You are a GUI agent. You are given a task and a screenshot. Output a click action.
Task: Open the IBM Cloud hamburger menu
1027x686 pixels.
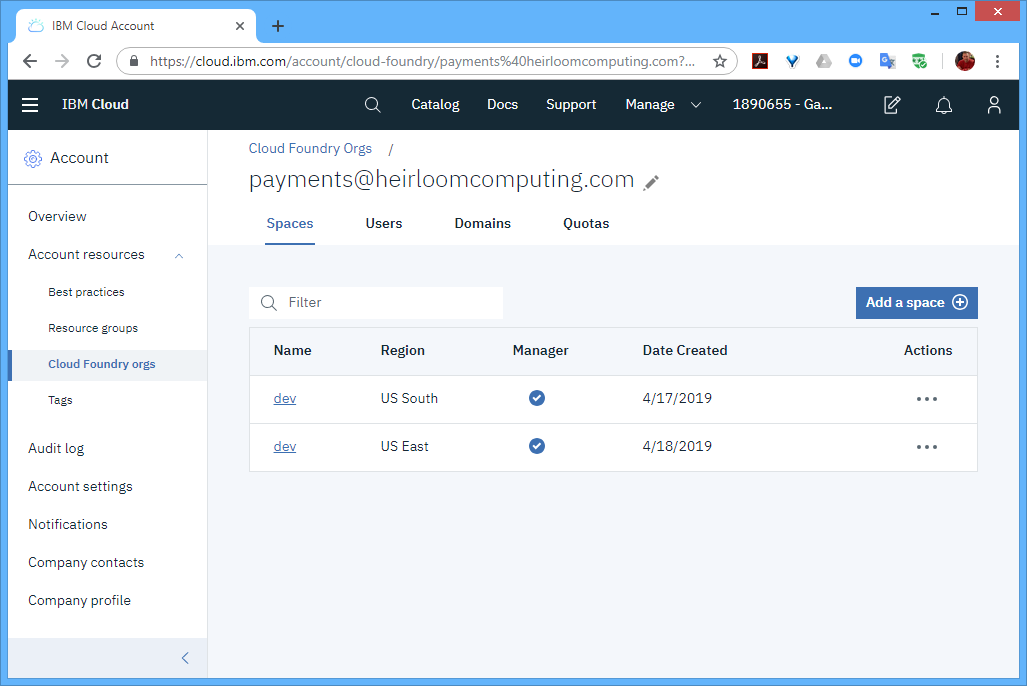30,105
